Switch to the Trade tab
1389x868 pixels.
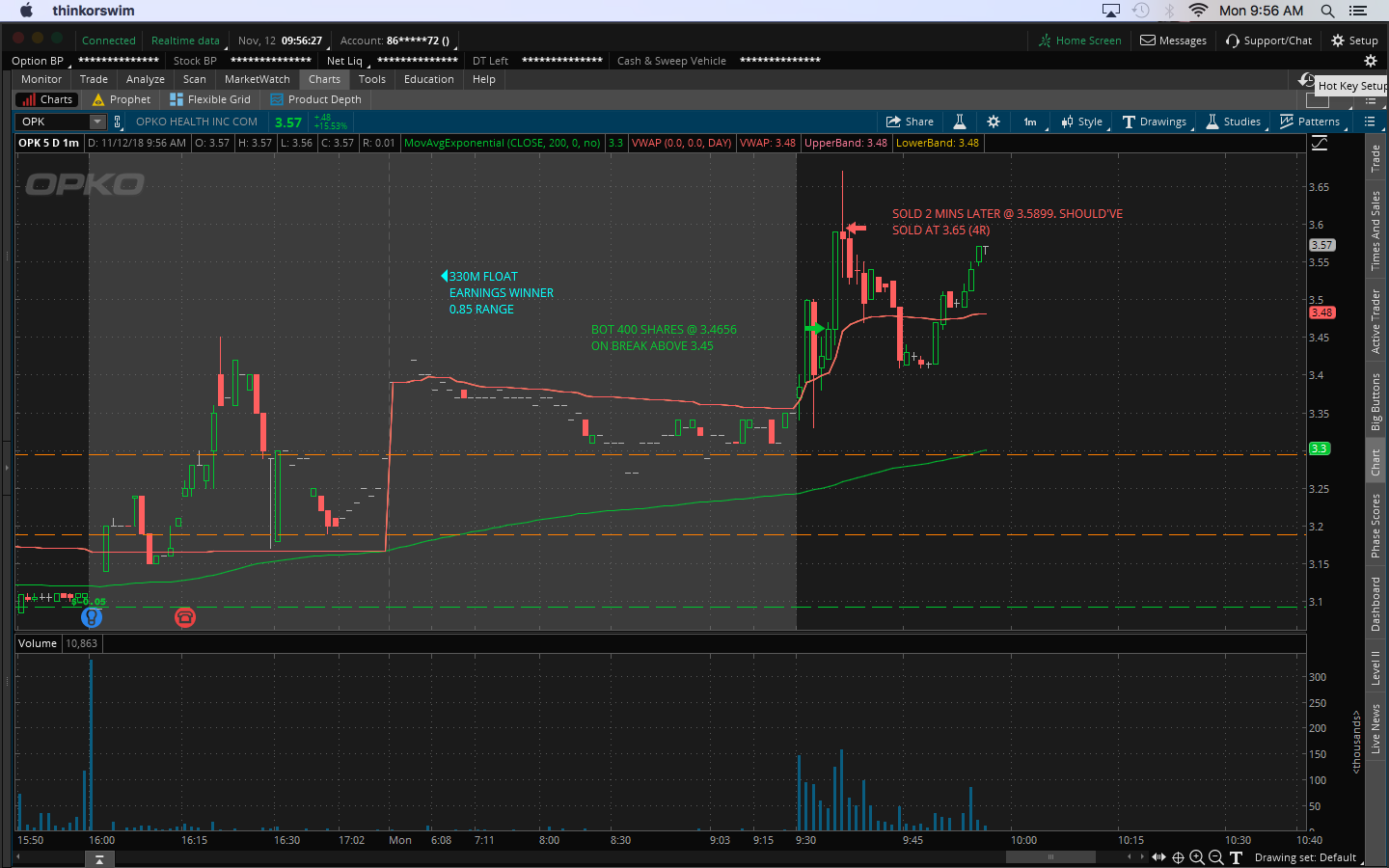point(94,79)
